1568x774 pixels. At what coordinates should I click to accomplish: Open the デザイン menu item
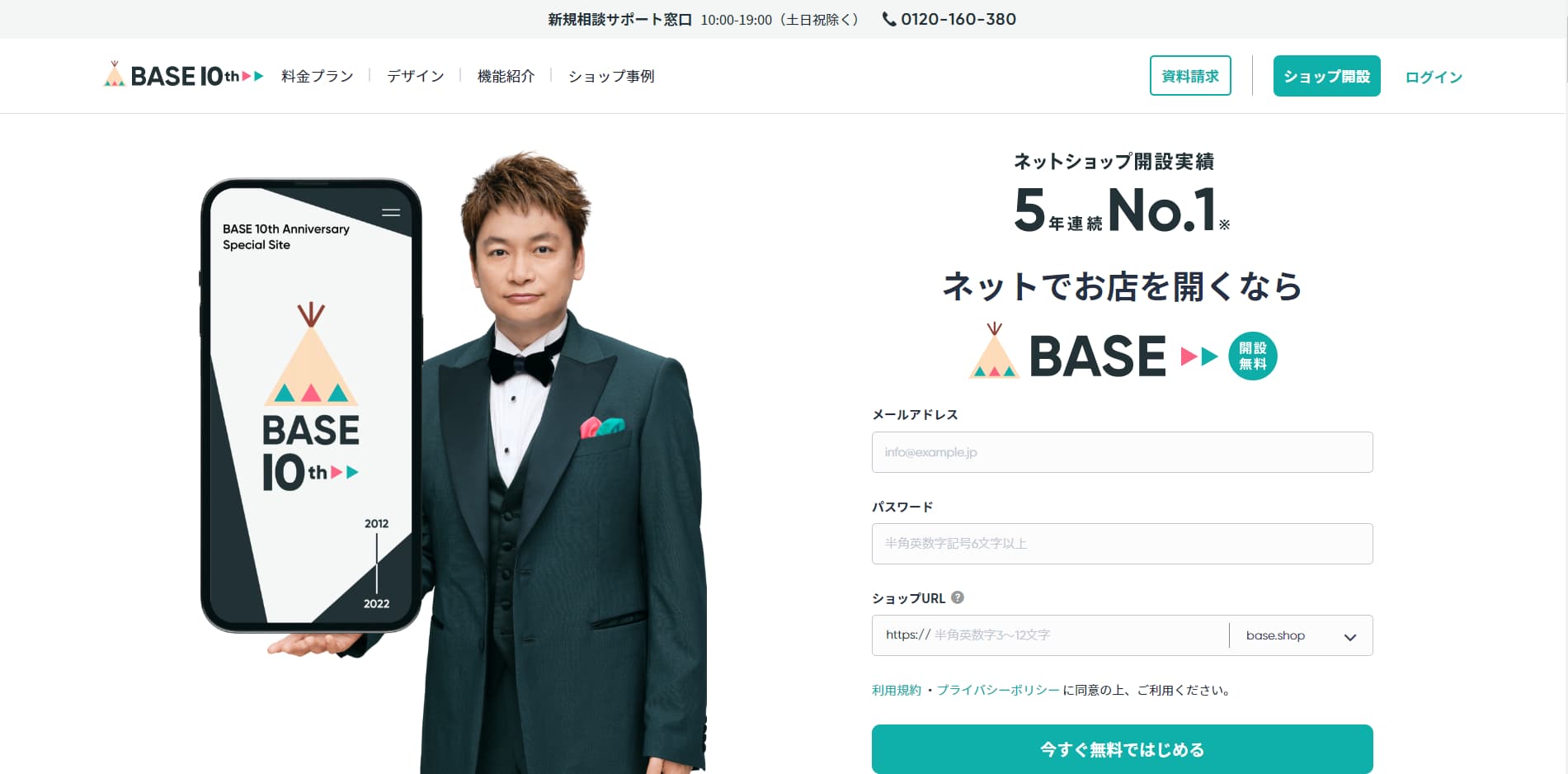click(x=416, y=76)
